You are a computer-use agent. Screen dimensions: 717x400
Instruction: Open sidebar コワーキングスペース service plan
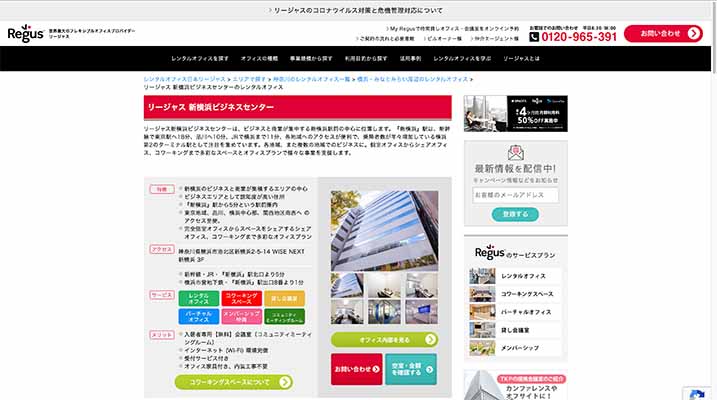[515, 294]
